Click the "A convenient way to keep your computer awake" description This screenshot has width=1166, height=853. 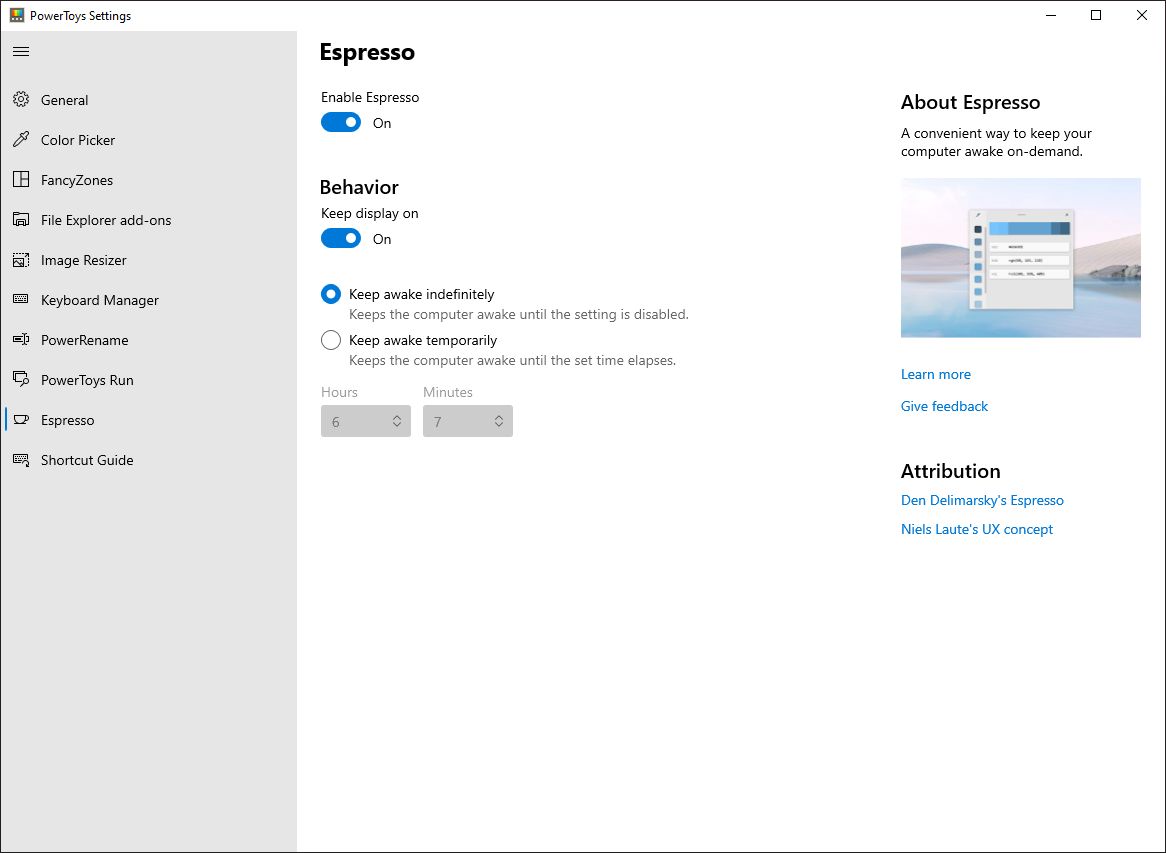click(996, 142)
